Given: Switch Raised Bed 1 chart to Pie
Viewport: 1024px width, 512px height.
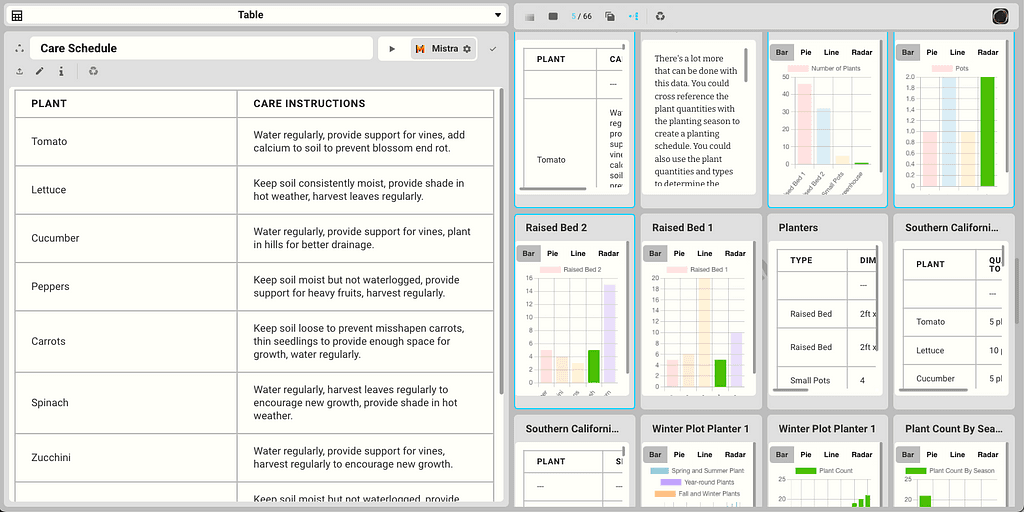Looking at the screenshot, I should click(x=679, y=253).
